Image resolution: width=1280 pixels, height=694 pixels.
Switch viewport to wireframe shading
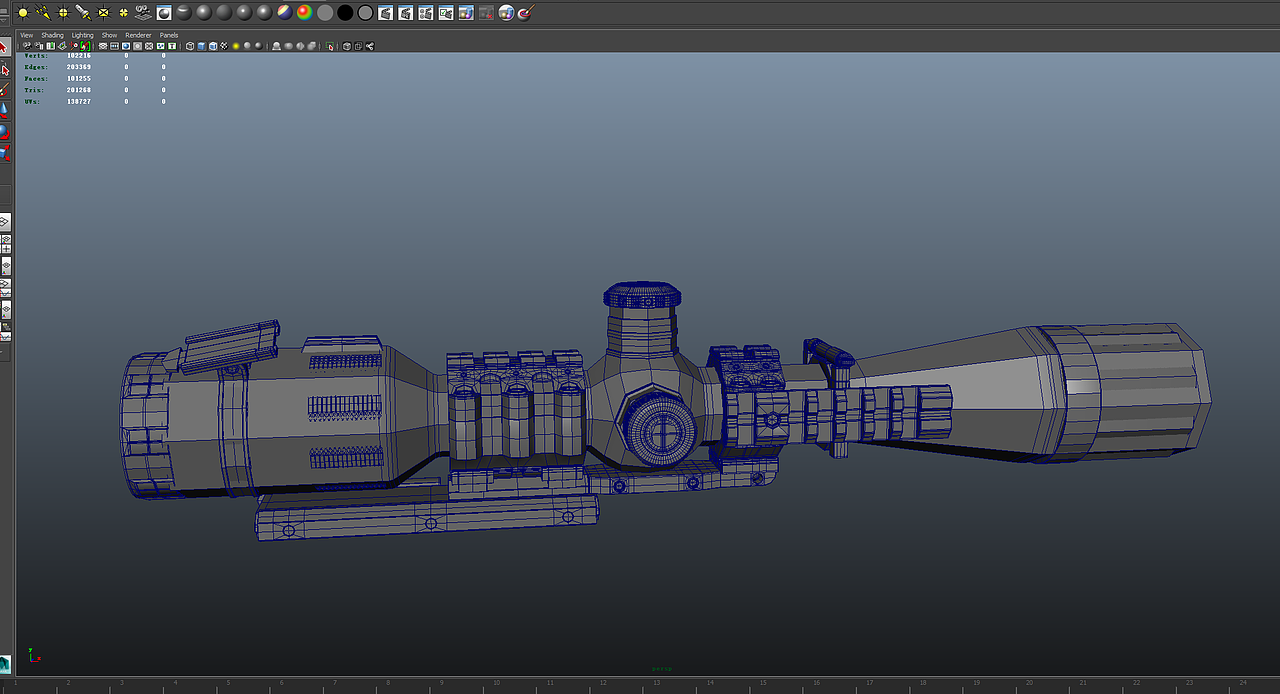(x=190, y=46)
